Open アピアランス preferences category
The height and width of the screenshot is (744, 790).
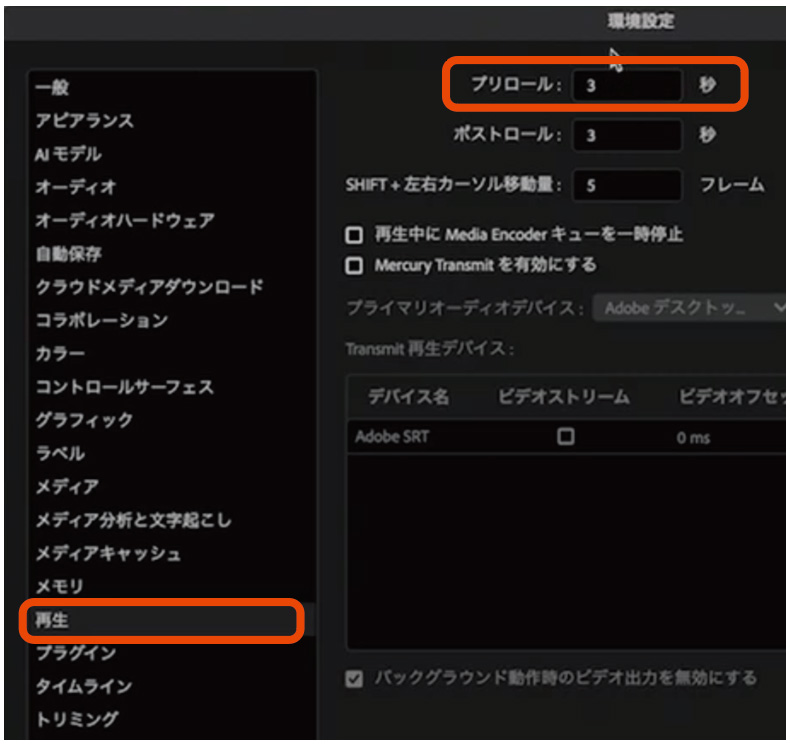pos(84,121)
